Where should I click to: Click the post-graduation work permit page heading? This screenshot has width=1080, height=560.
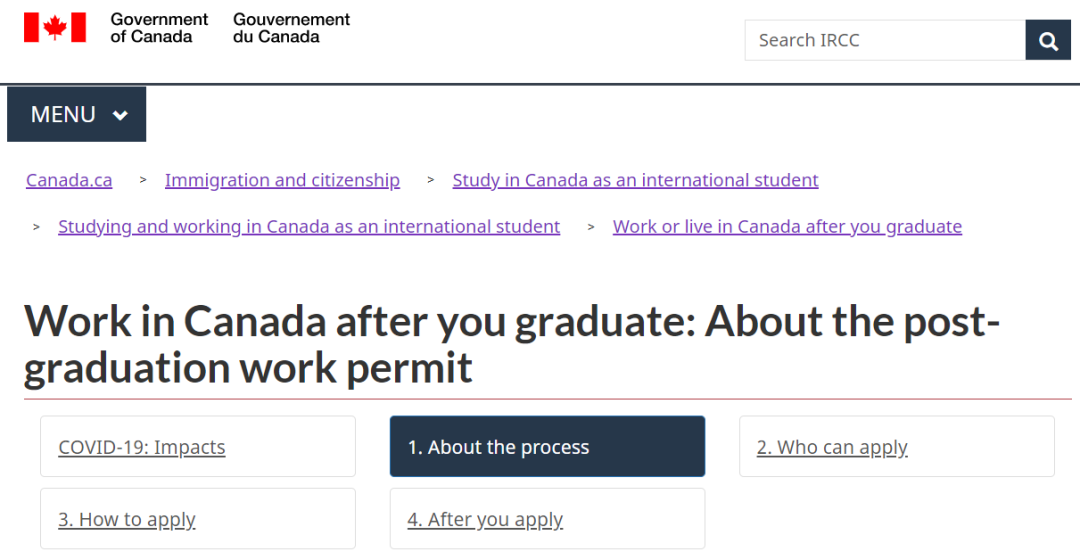512,345
